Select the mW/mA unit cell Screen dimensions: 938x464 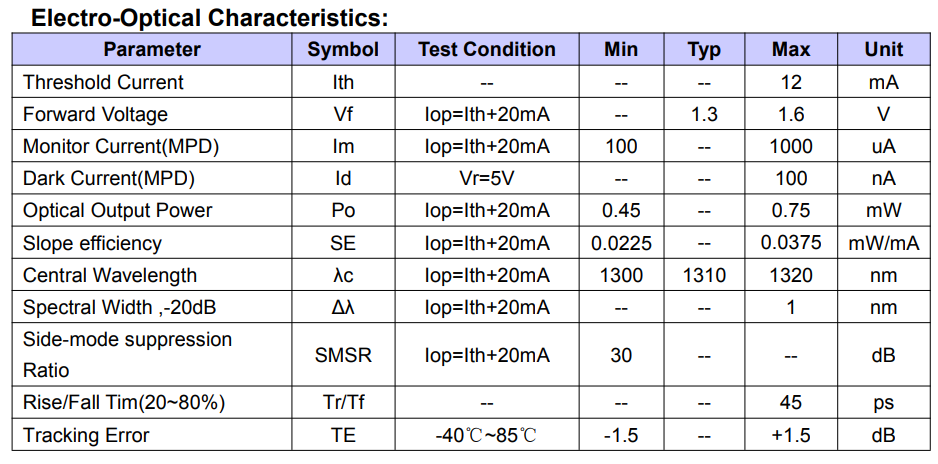point(883,243)
